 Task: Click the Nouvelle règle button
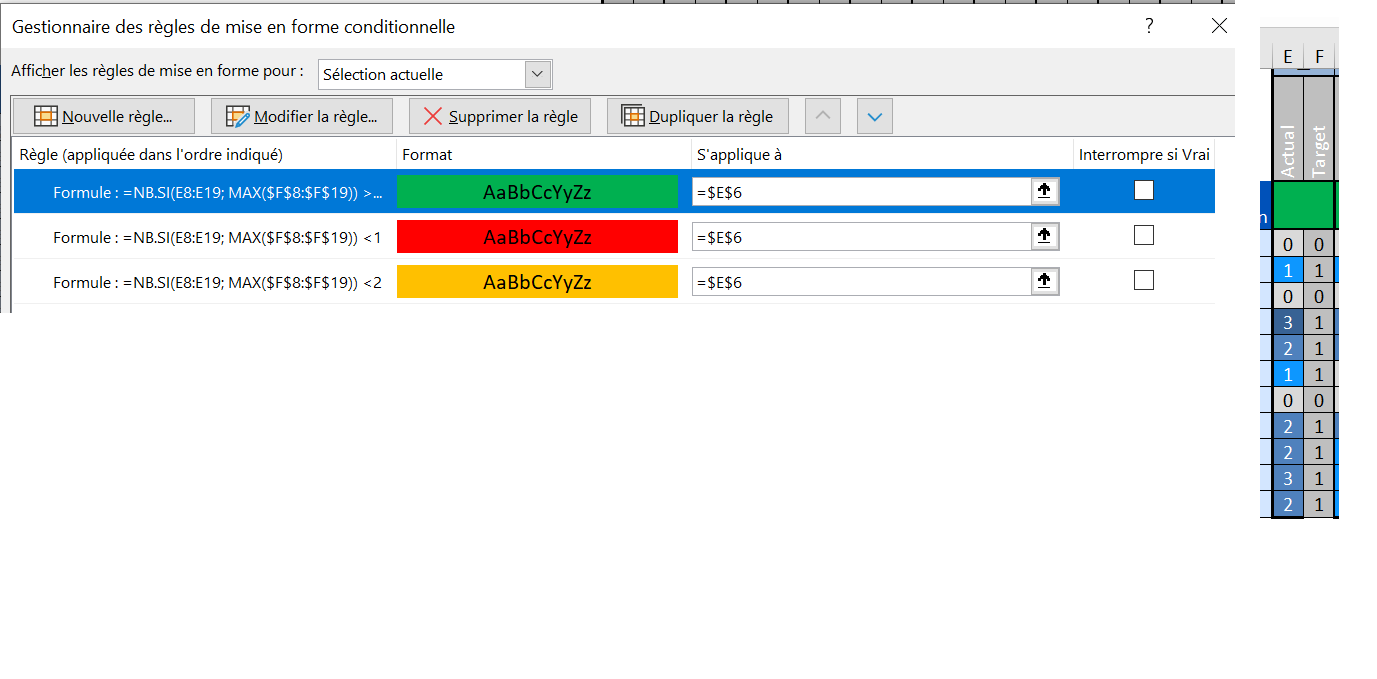tap(104, 116)
